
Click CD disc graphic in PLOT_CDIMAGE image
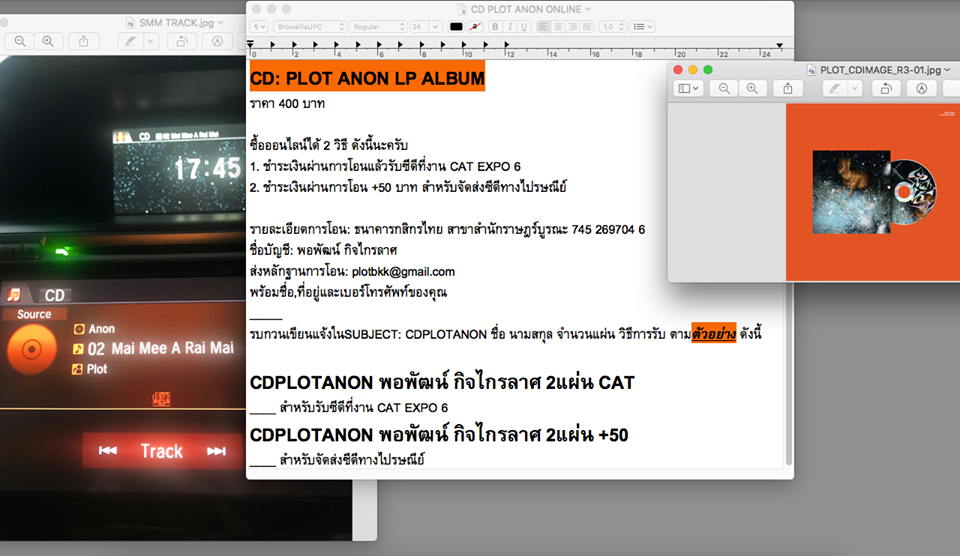click(913, 192)
